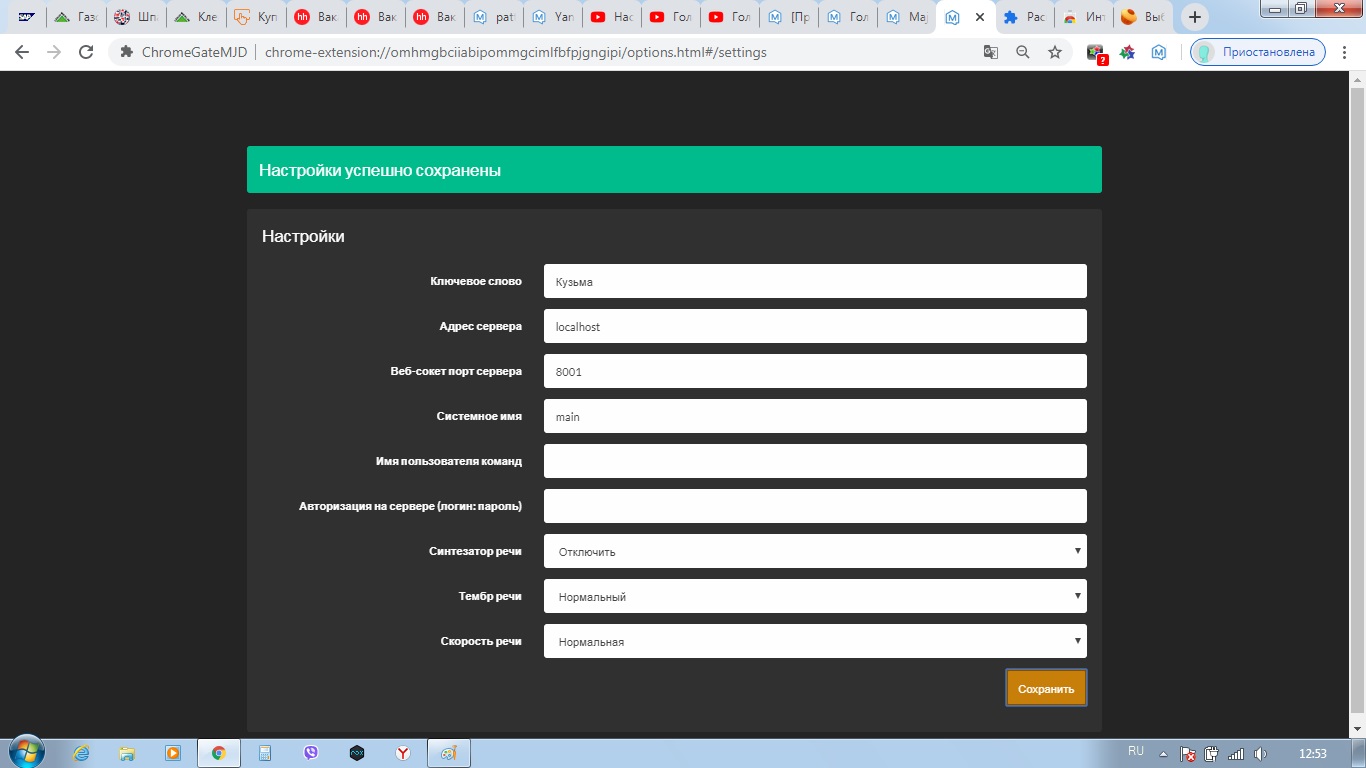The height and width of the screenshot is (768, 1366).
Task: Click the Ключевое слово field containing Кузьма
Action: tap(815, 281)
